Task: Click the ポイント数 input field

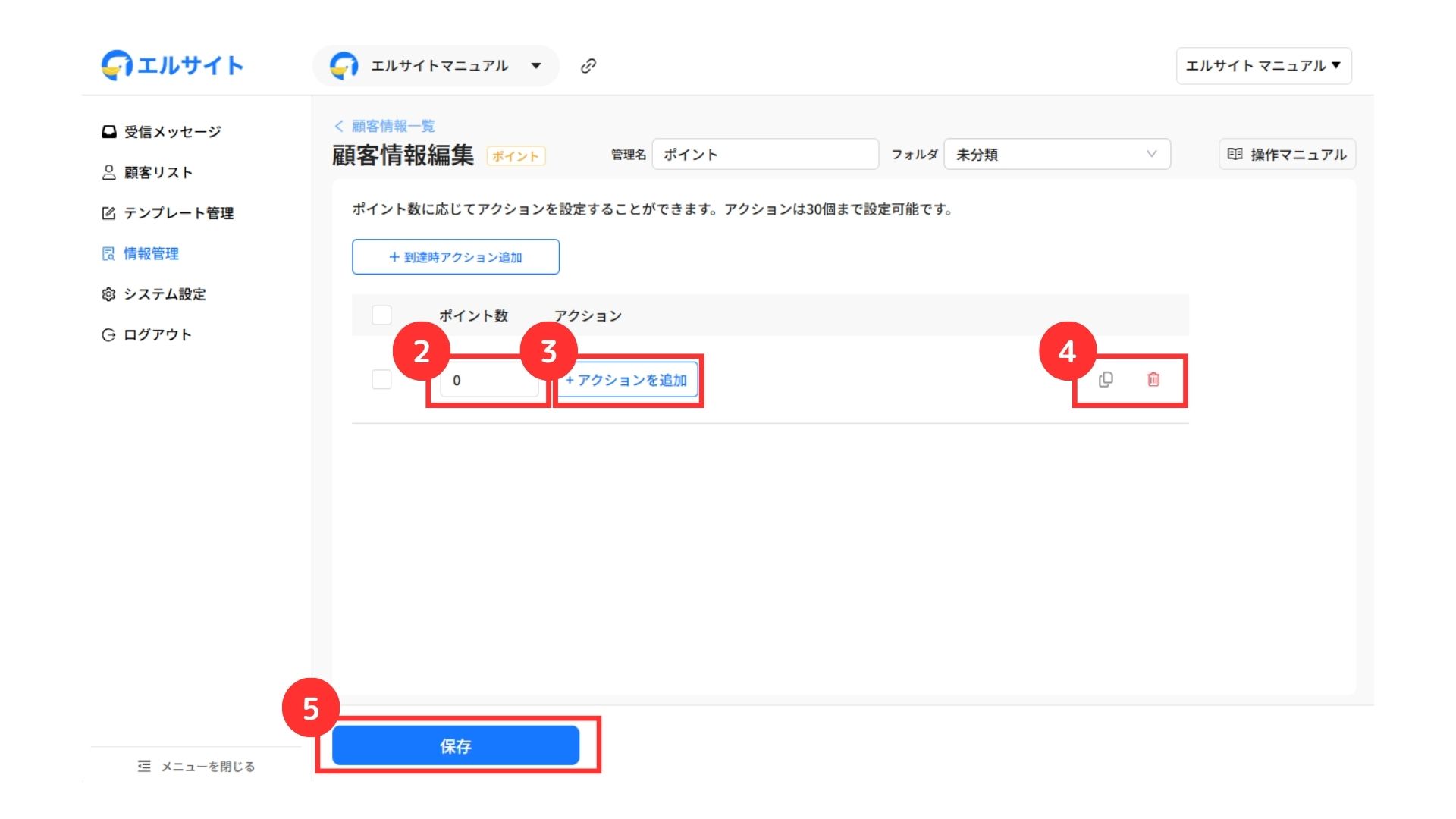Action: click(x=489, y=380)
